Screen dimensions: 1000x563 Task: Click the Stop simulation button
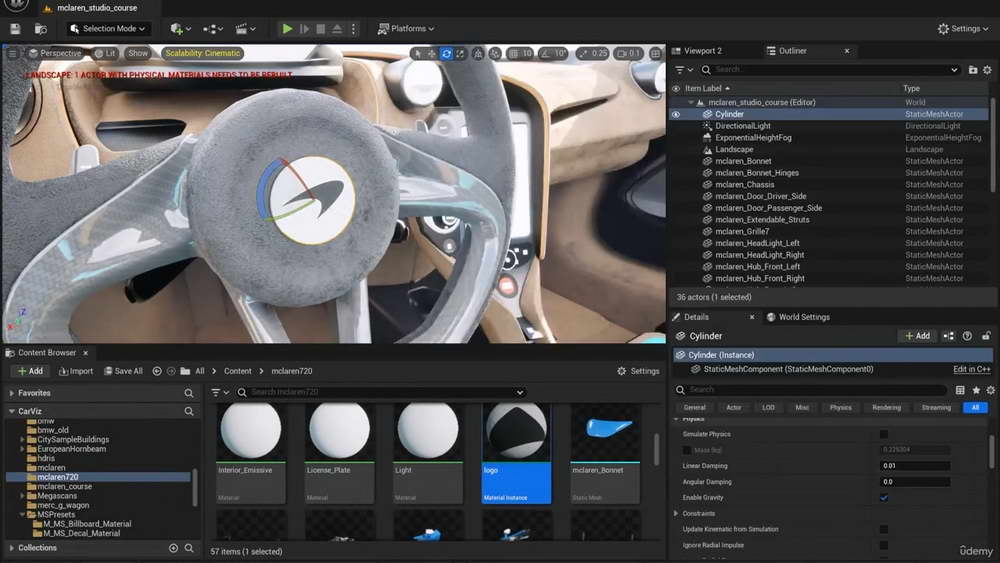(x=321, y=29)
